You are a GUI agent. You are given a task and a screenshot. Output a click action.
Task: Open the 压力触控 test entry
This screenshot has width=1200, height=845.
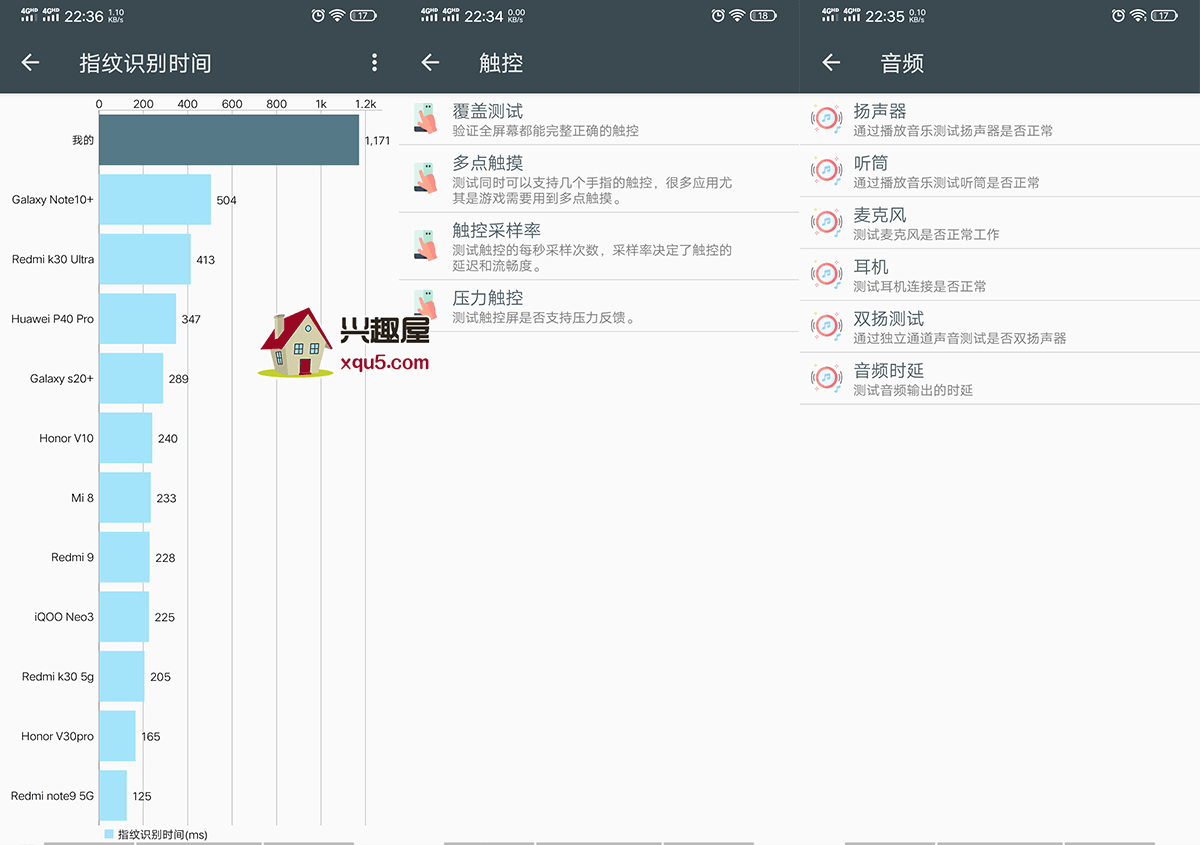pyautogui.click(x=599, y=306)
